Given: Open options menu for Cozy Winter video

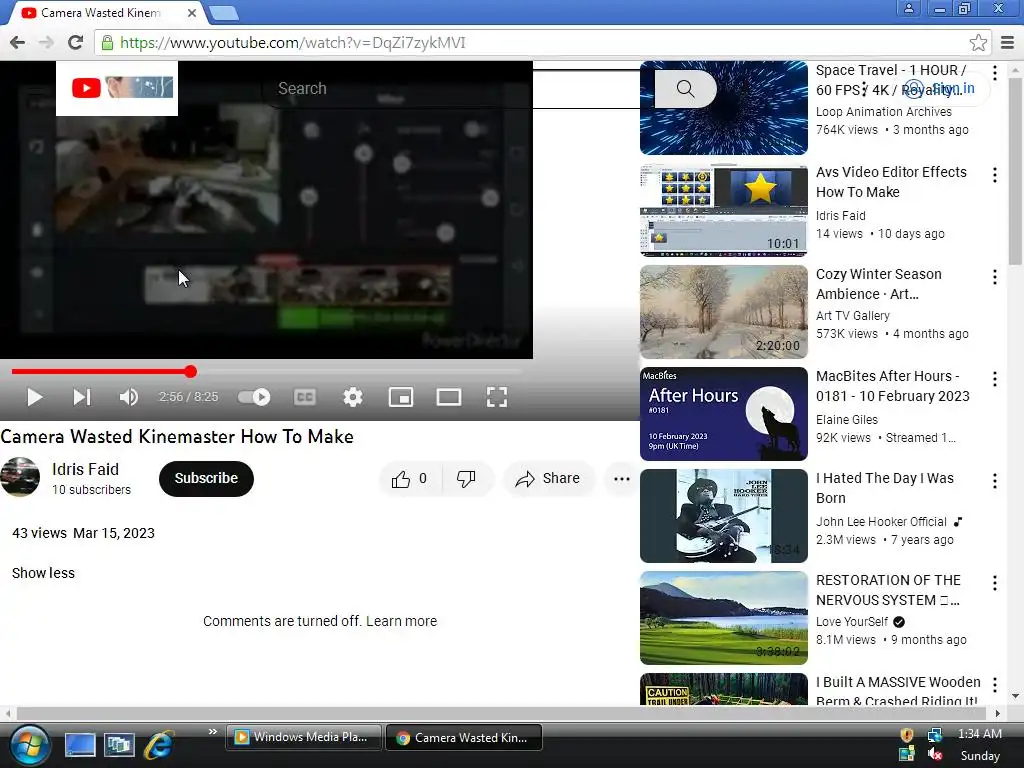Looking at the screenshot, I should tap(995, 277).
